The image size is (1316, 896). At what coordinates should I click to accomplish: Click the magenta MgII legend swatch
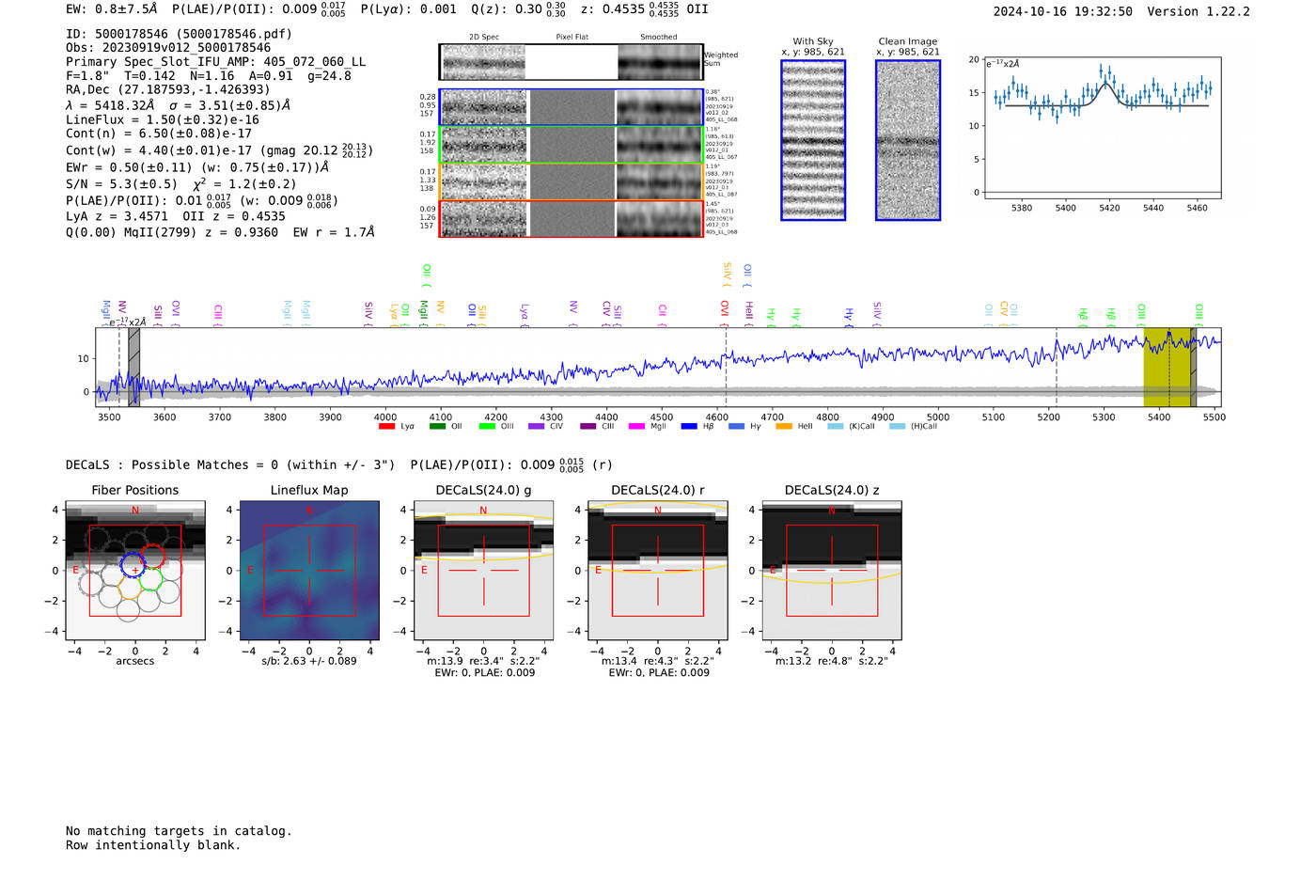pyautogui.click(x=636, y=426)
